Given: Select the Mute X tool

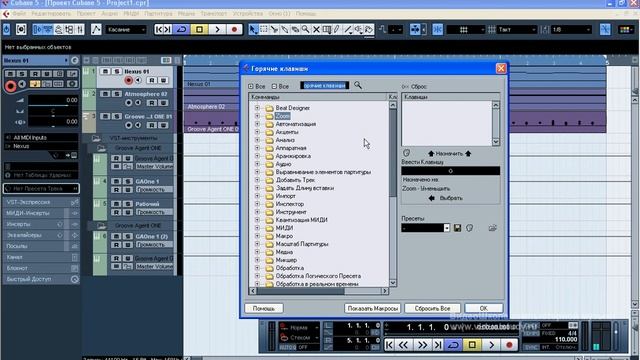Looking at the screenshot, I should point(316,29).
